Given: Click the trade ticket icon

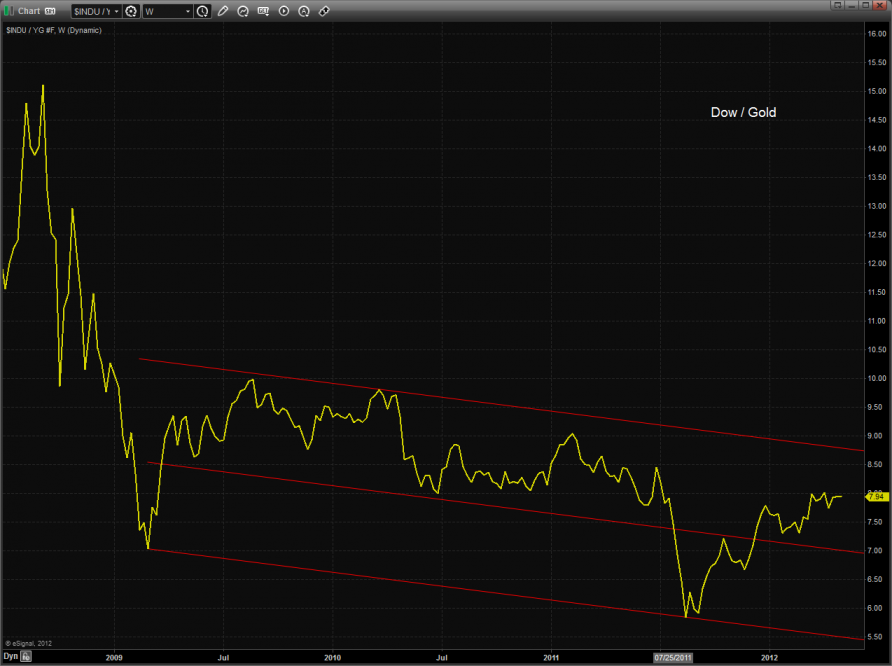Looking at the screenshot, I should 324,11.
